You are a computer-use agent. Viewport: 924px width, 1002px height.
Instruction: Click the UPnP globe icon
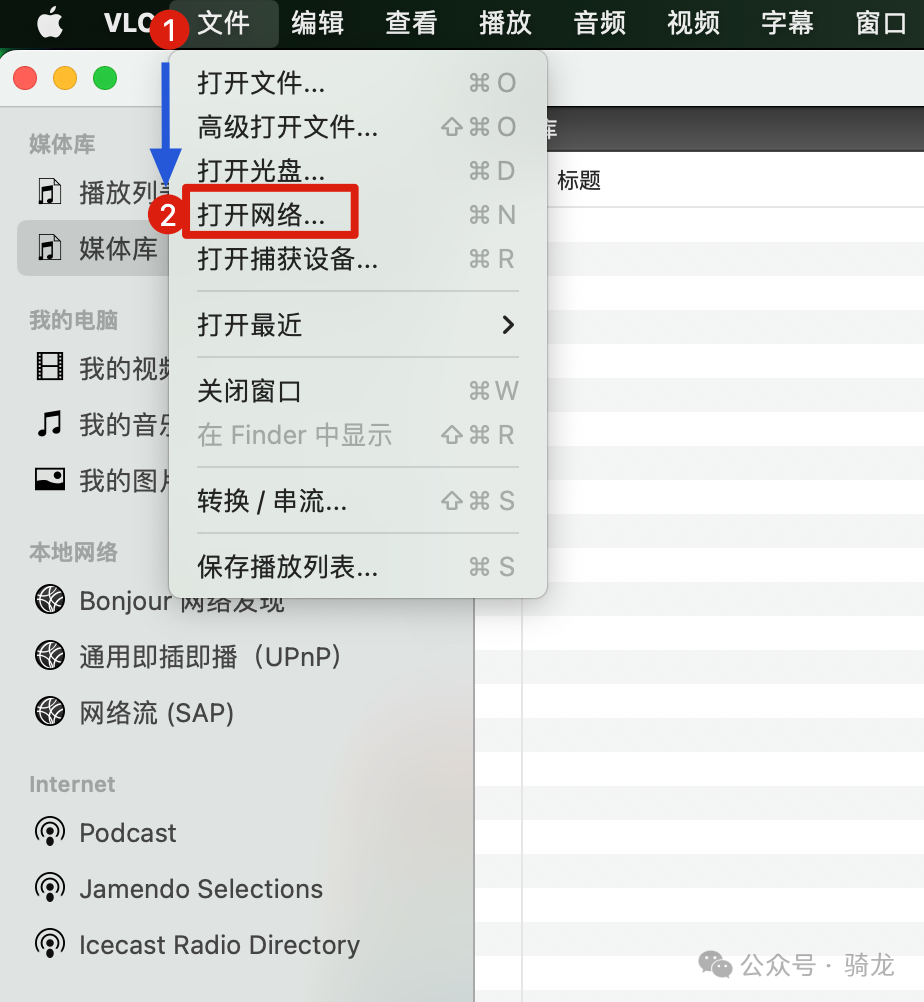coord(50,656)
